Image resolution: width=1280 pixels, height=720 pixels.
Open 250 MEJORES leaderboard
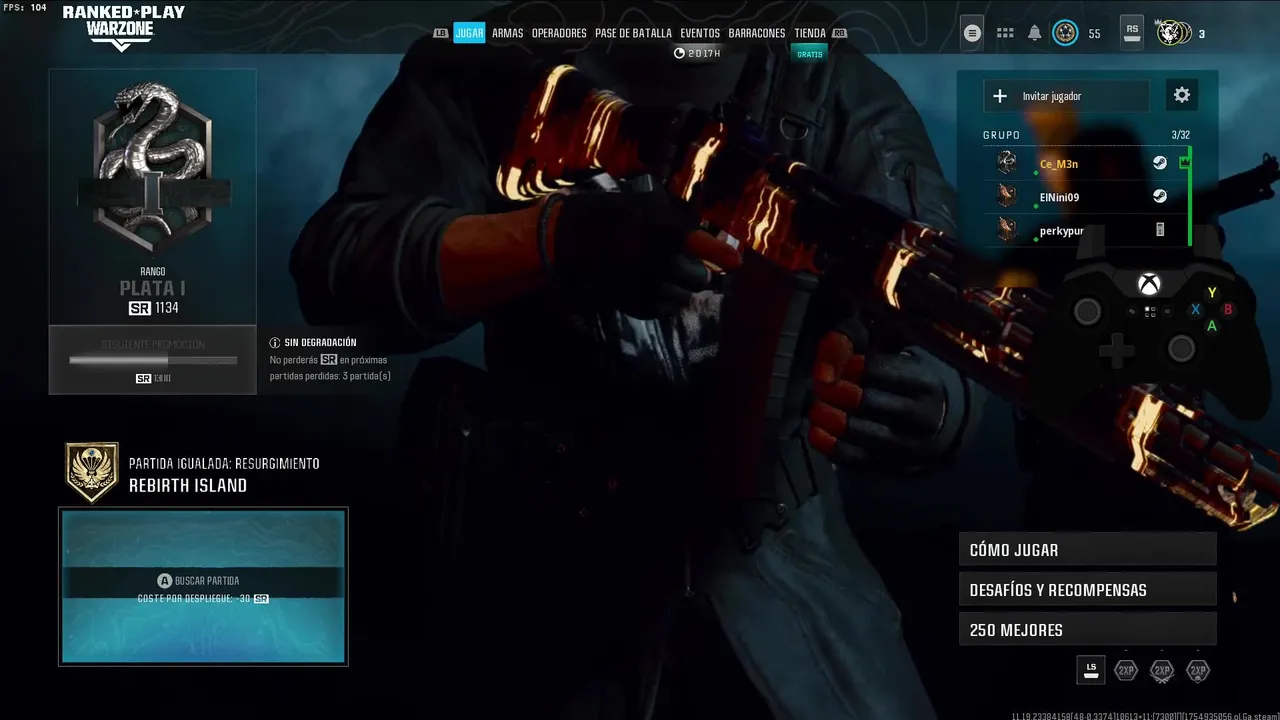pos(1087,629)
